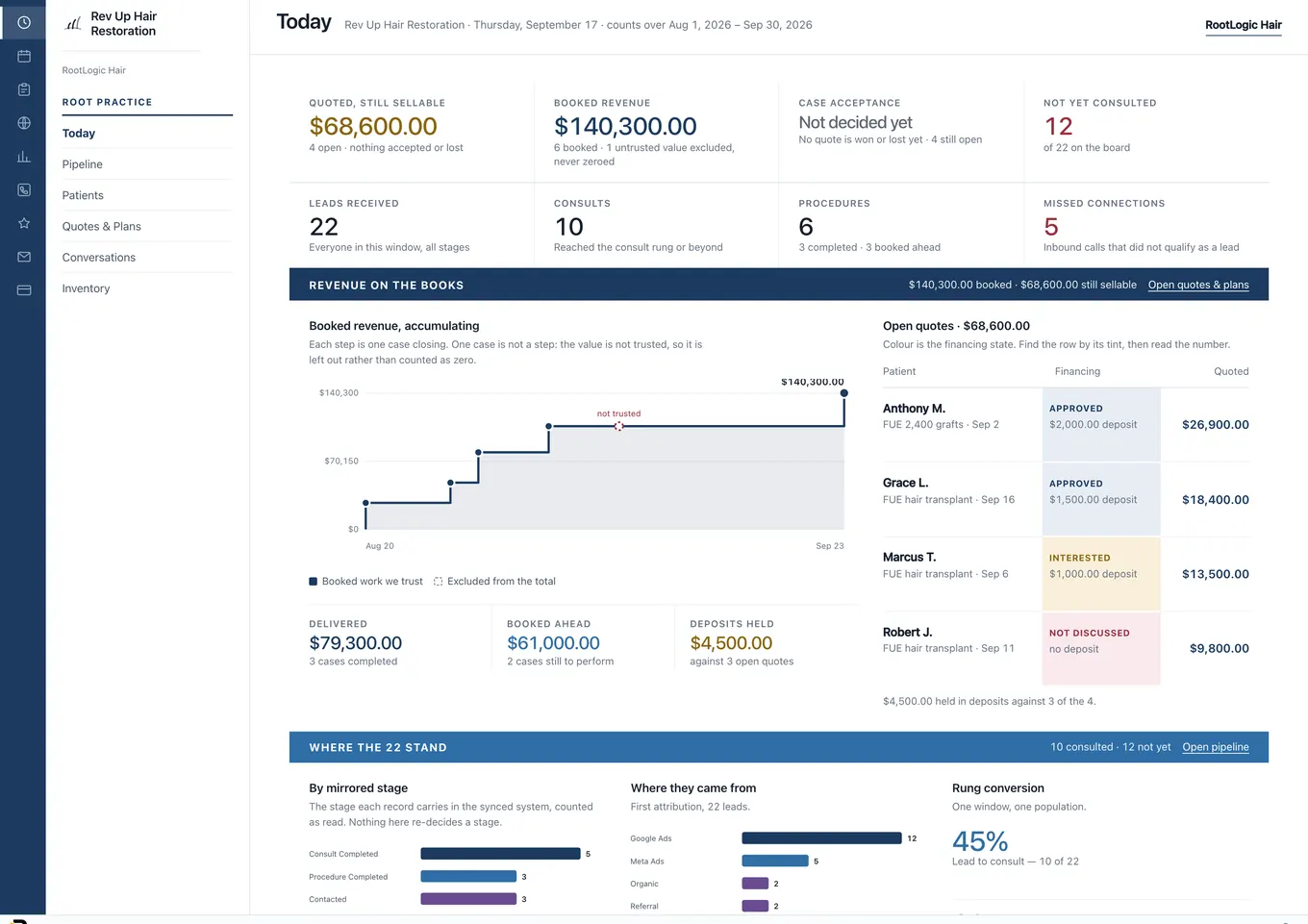Select the Grace L. open quote row
The image size is (1308, 924).
tap(1066, 499)
